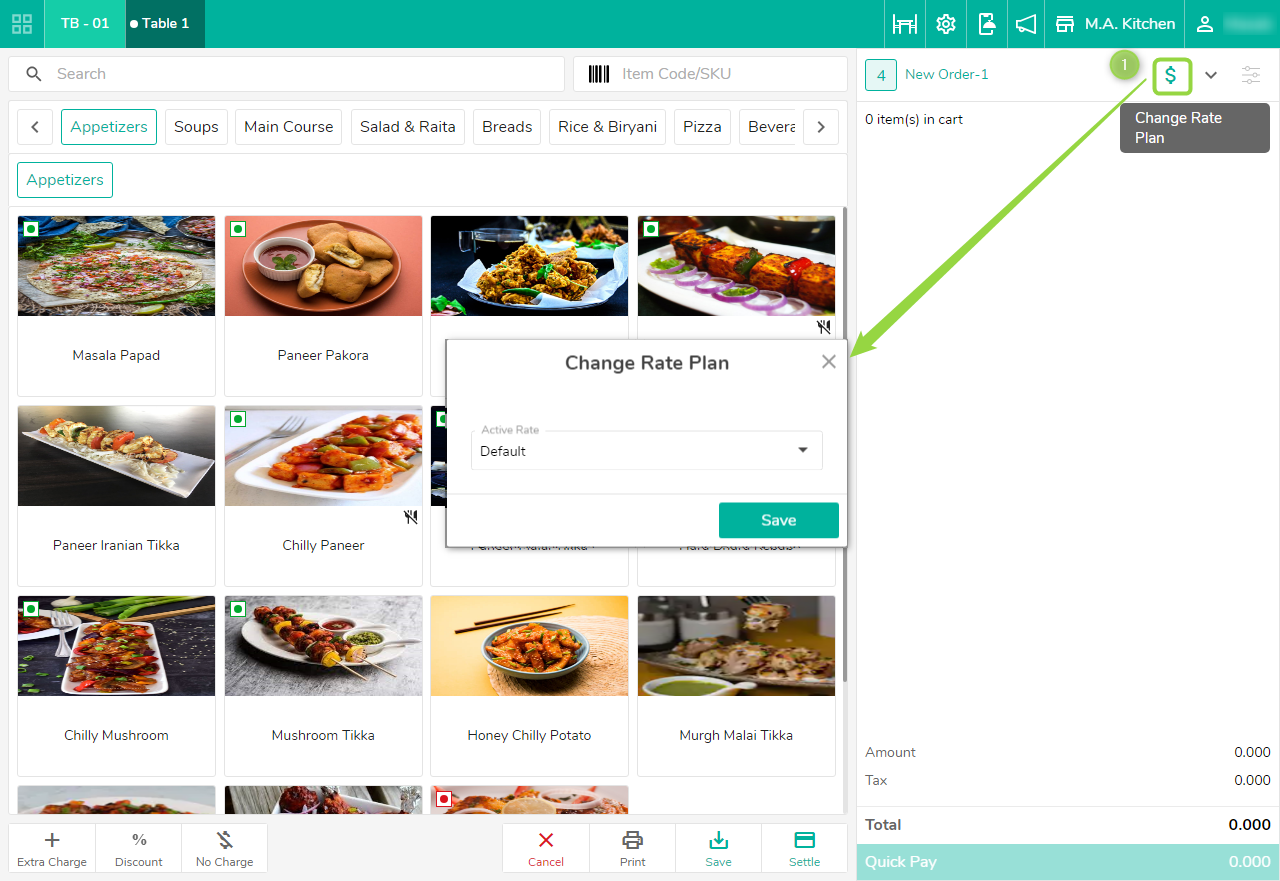Click the '0 item(s) in cart' text

pyautogui.click(x=914, y=119)
